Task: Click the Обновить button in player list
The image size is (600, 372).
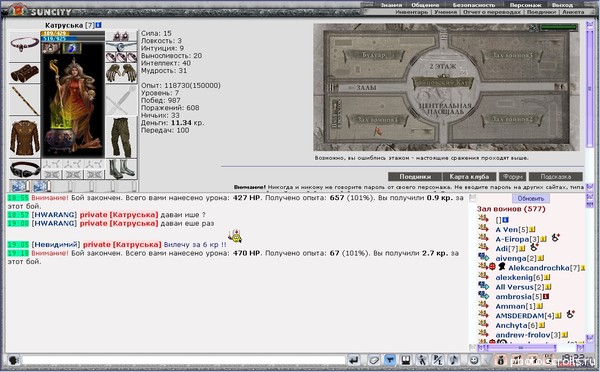Action: click(530, 199)
